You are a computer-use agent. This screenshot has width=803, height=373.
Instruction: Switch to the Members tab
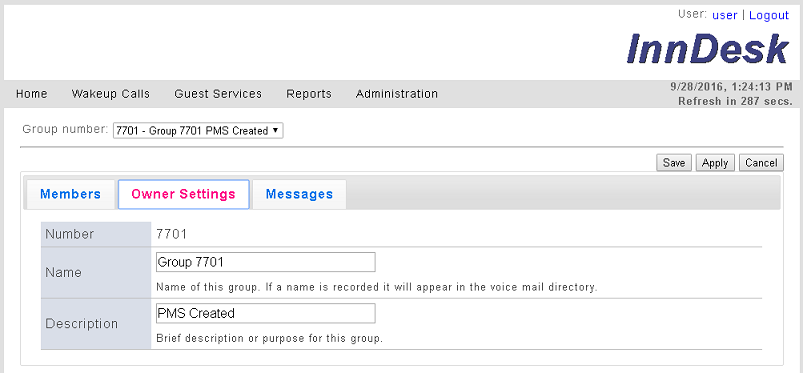pyautogui.click(x=71, y=194)
